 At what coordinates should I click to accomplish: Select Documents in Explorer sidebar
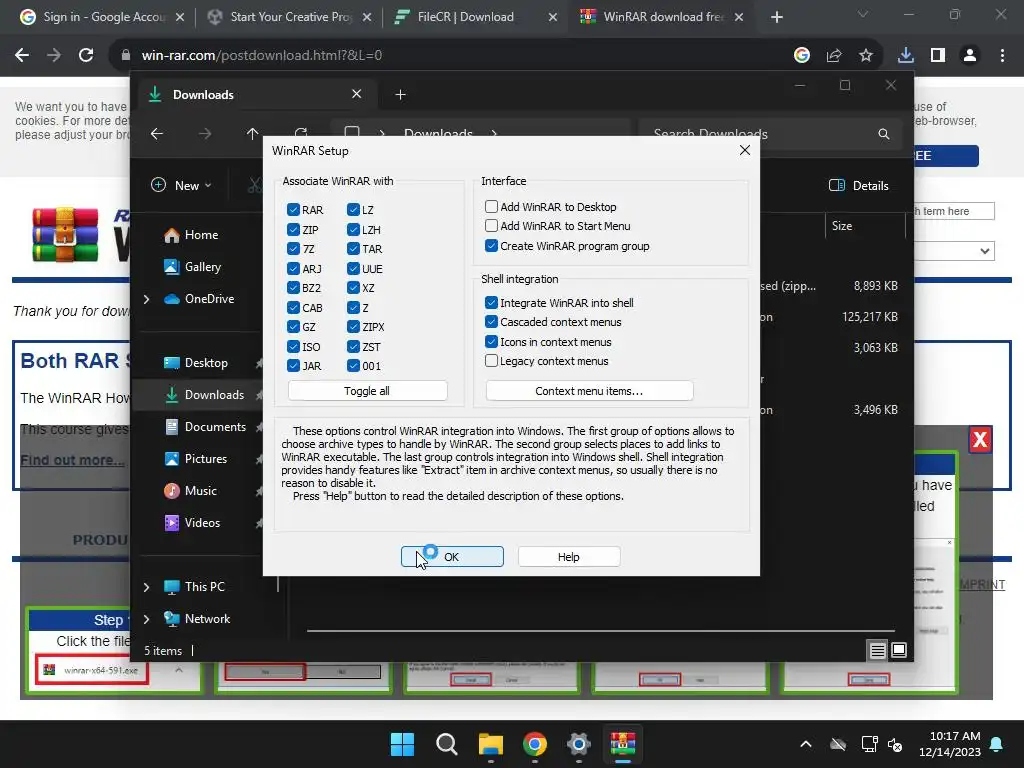coord(206,426)
